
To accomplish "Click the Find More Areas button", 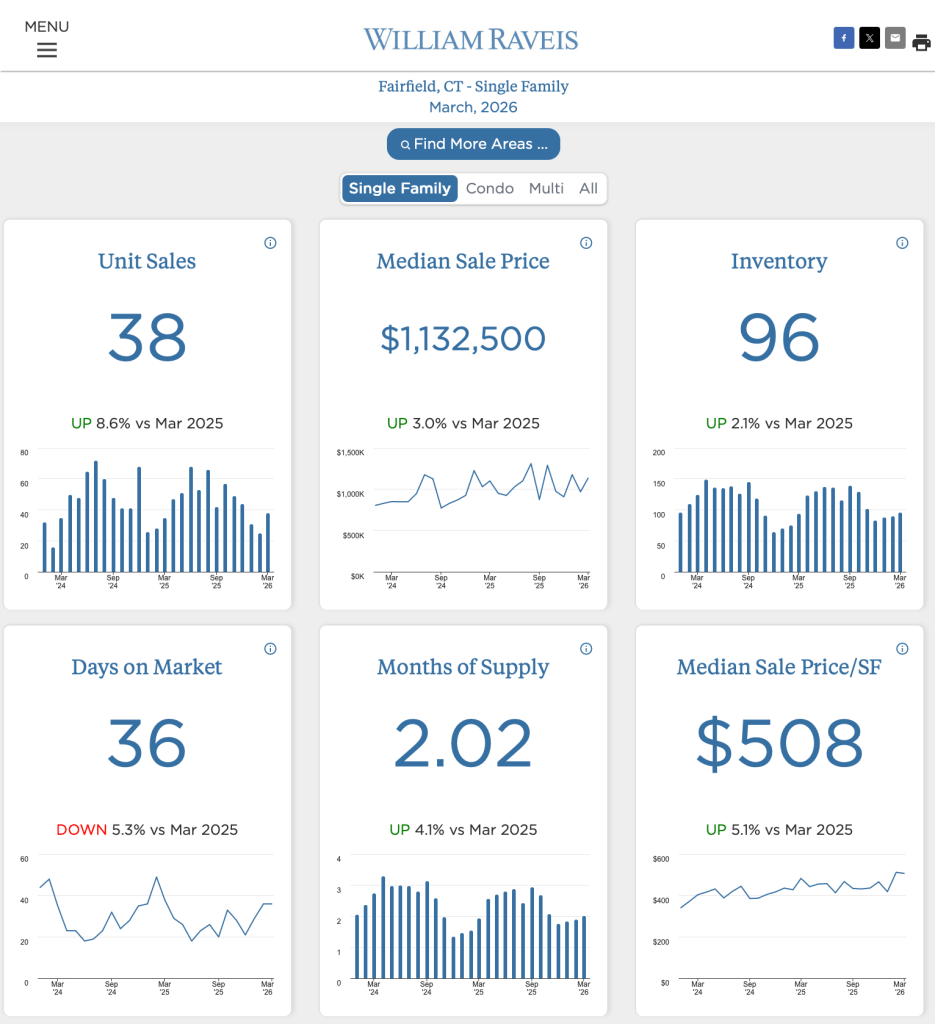I will click(474, 144).
